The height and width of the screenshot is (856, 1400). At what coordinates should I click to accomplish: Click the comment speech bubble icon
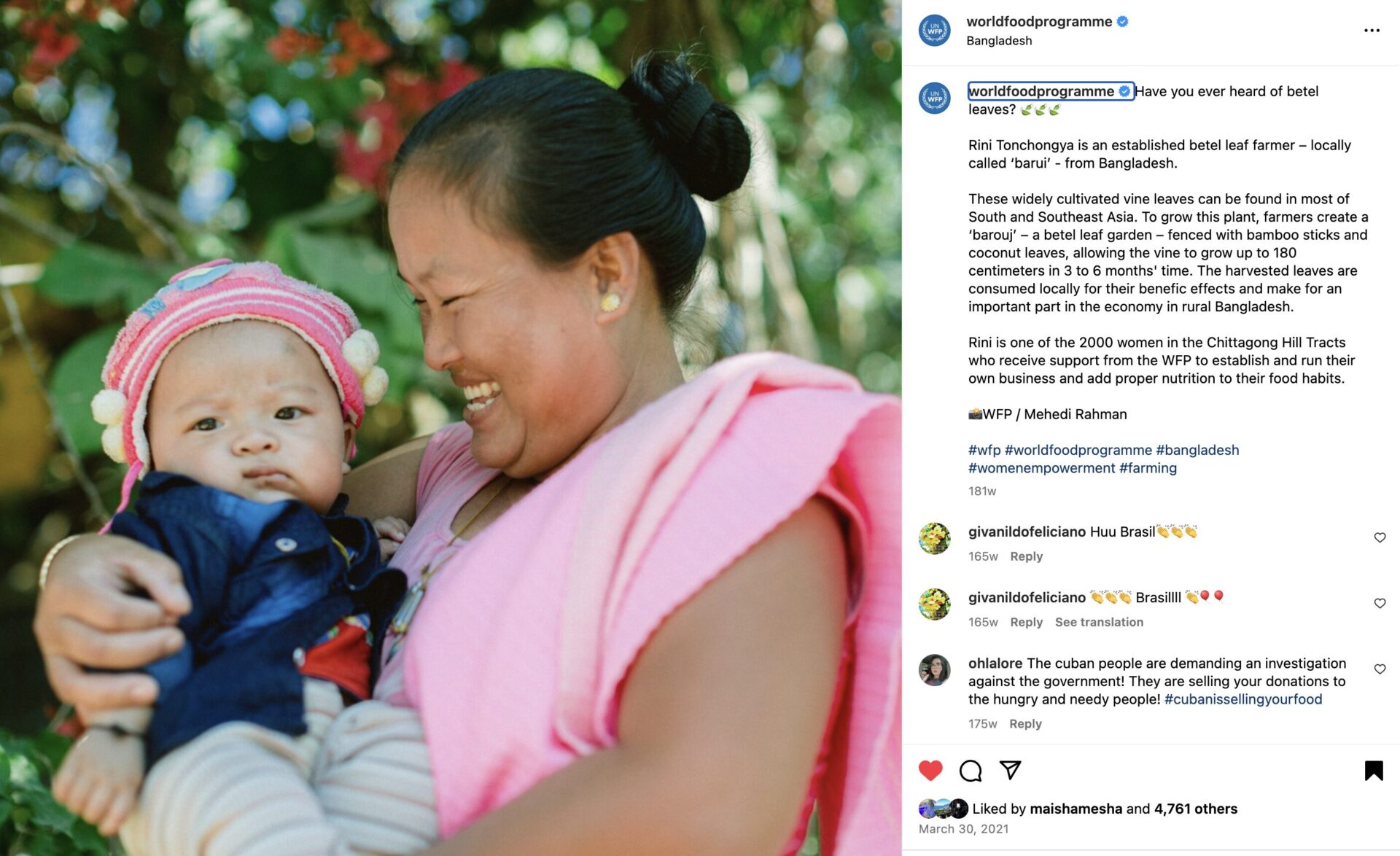point(971,770)
